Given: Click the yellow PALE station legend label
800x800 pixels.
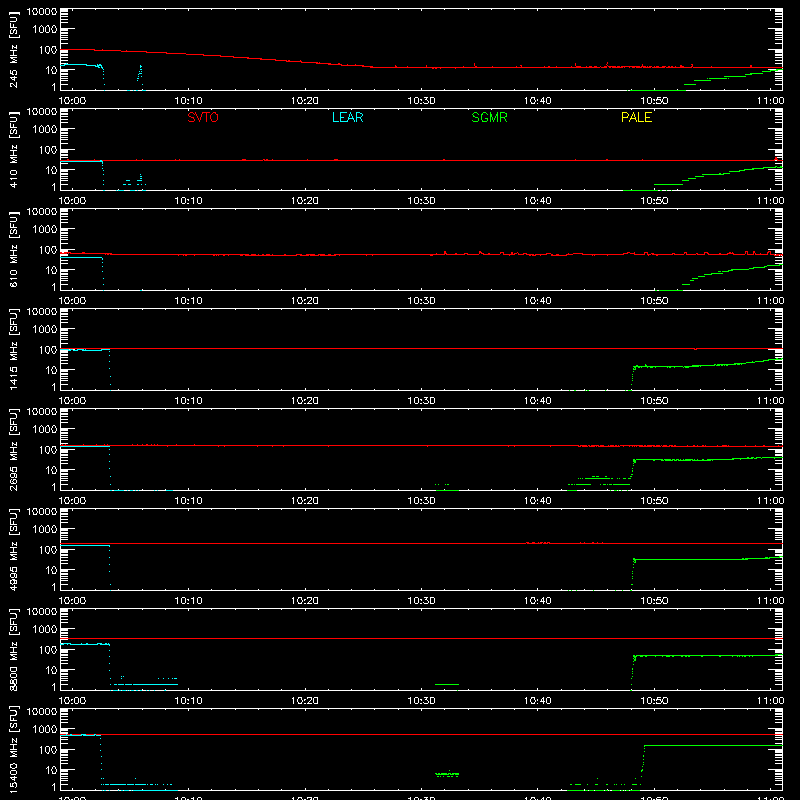Looking at the screenshot, I should [x=636, y=117].
